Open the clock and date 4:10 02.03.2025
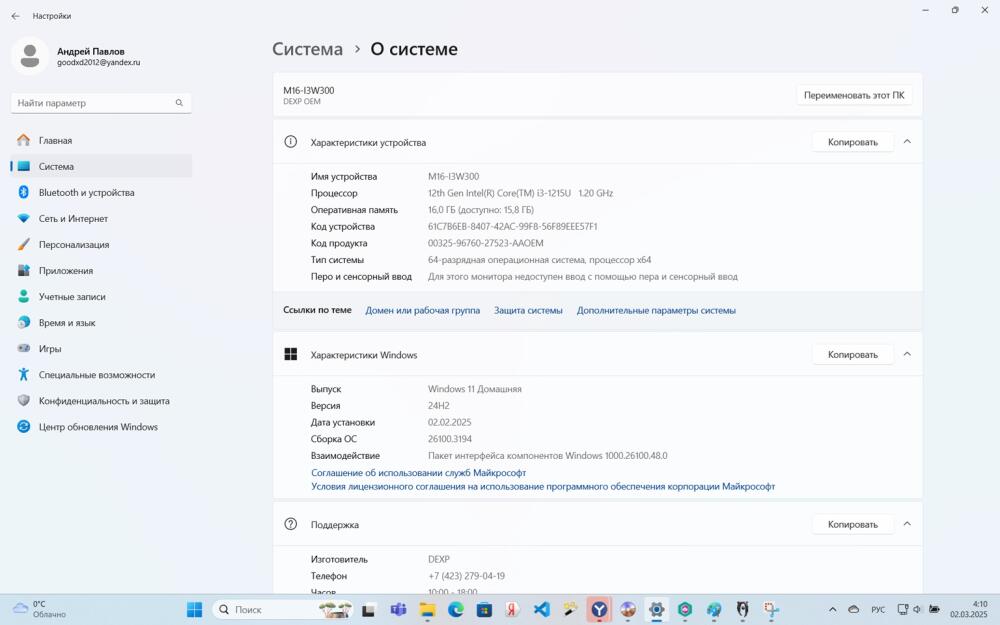 point(969,609)
